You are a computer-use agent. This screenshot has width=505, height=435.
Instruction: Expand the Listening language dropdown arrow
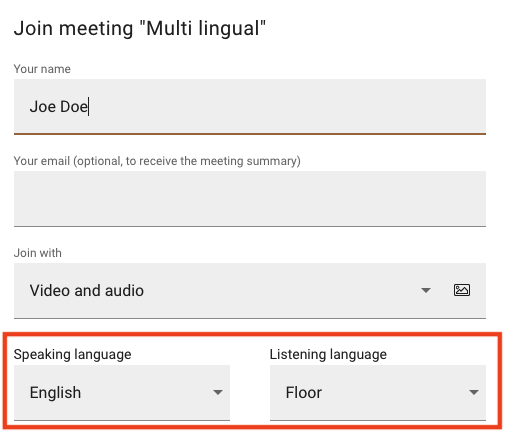pos(474,392)
